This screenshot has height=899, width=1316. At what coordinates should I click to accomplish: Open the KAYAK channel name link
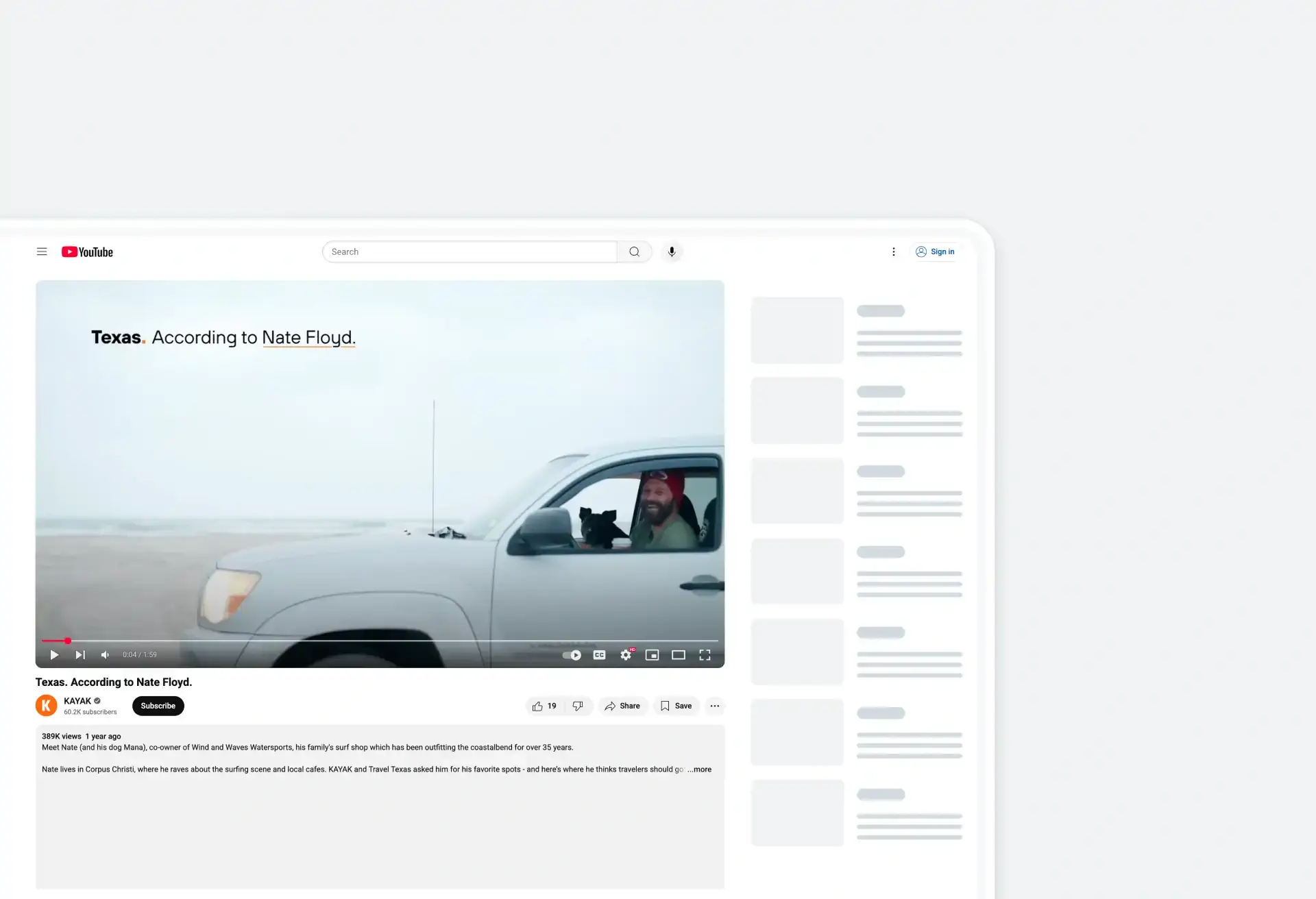pyautogui.click(x=77, y=701)
